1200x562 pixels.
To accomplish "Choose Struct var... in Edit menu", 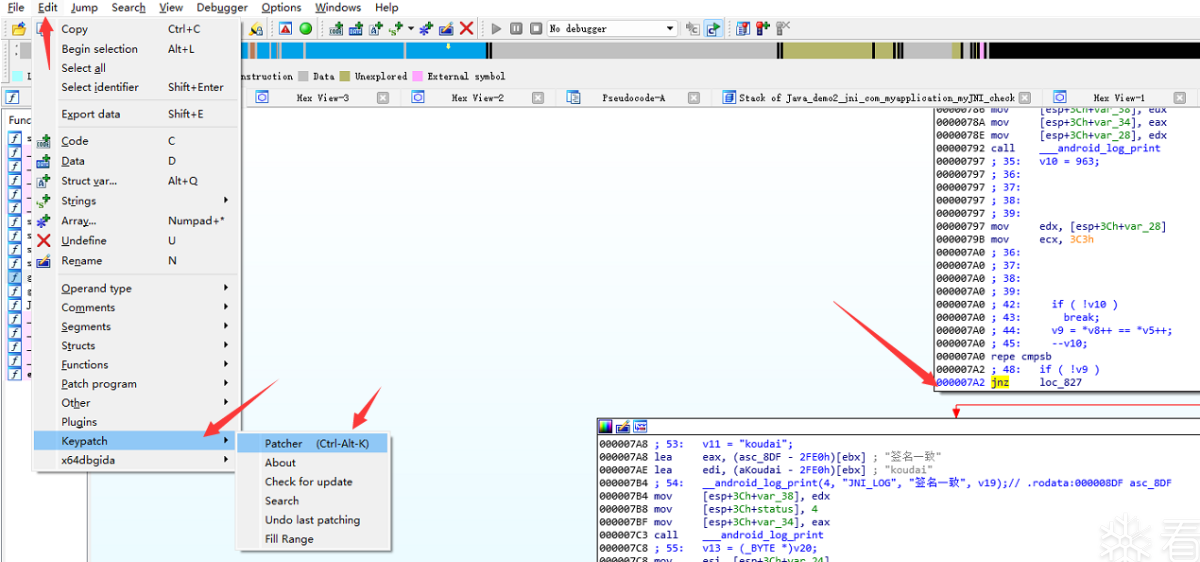I will point(136,181).
